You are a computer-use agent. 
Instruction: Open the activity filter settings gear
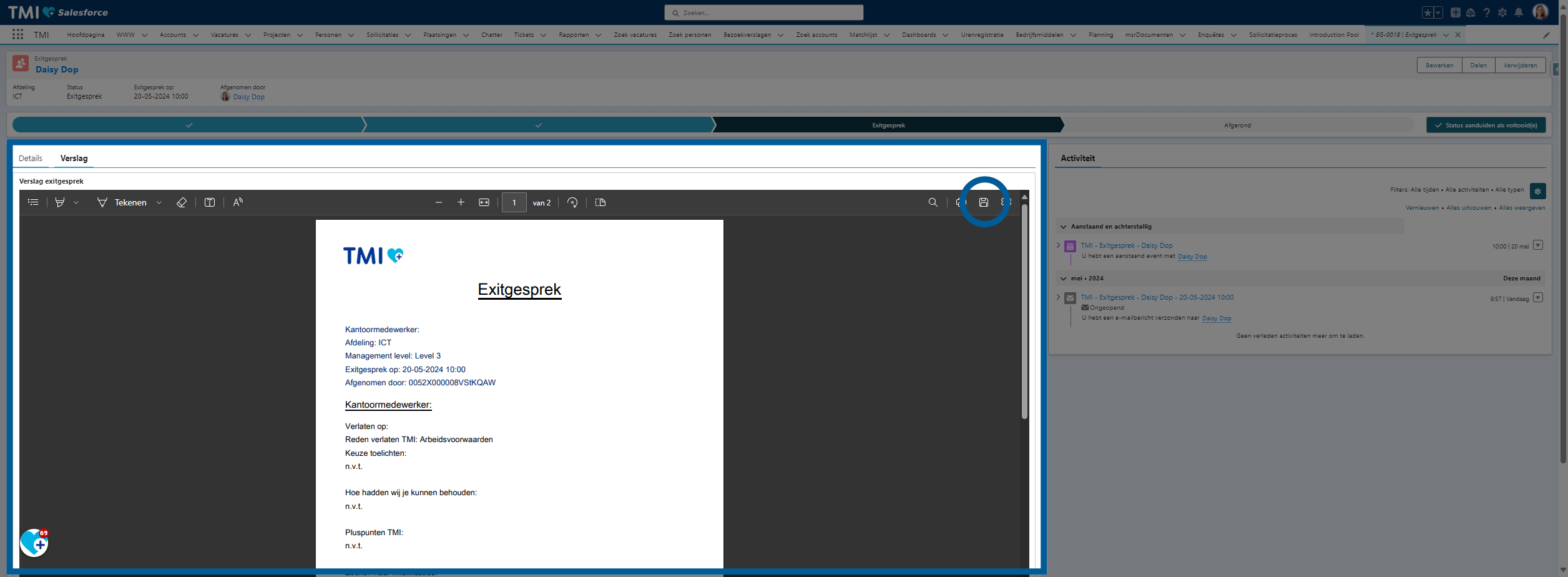pyautogui.click(x=1538, y=191)
